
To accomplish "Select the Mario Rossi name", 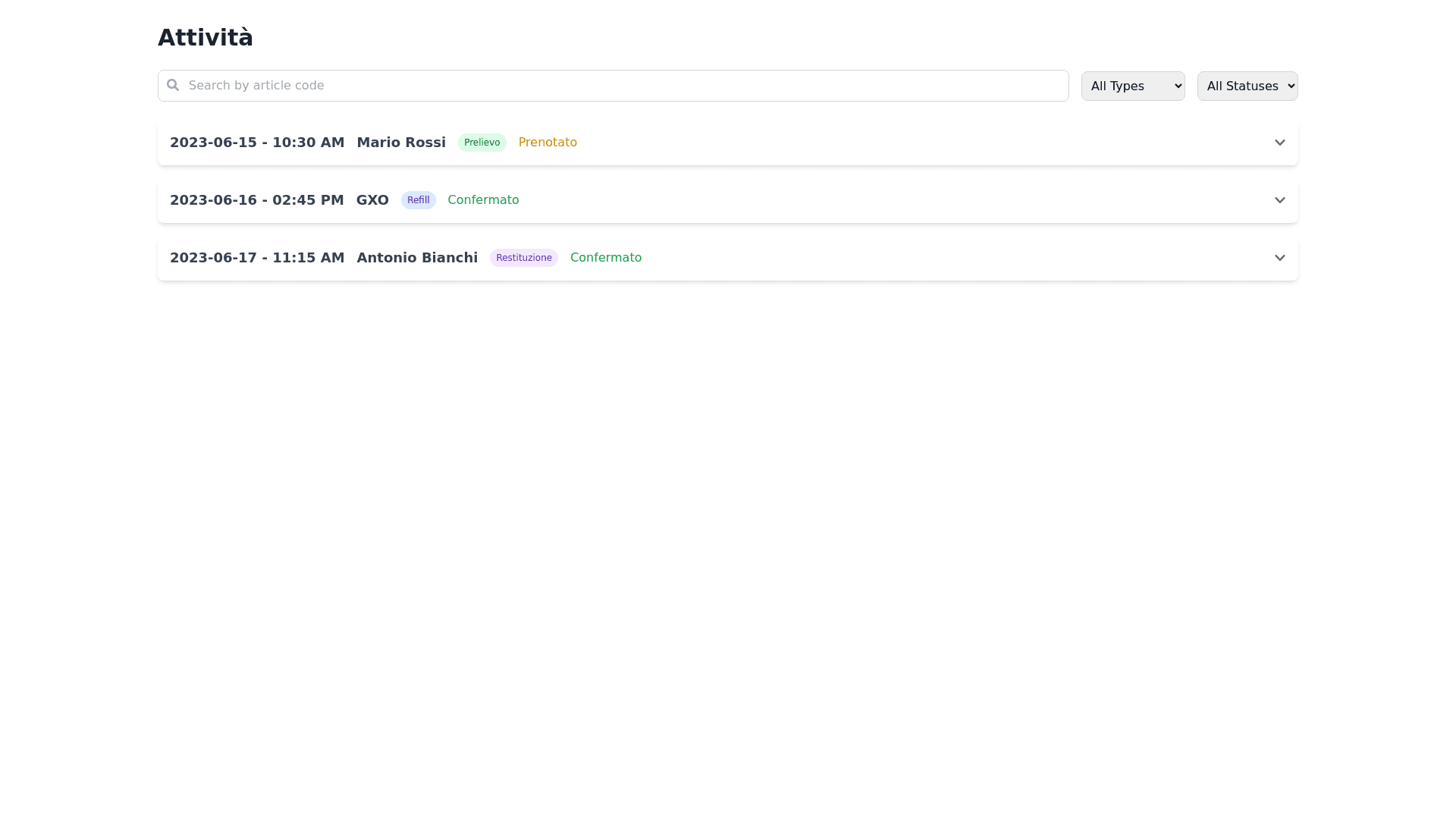I will [400, 143].
